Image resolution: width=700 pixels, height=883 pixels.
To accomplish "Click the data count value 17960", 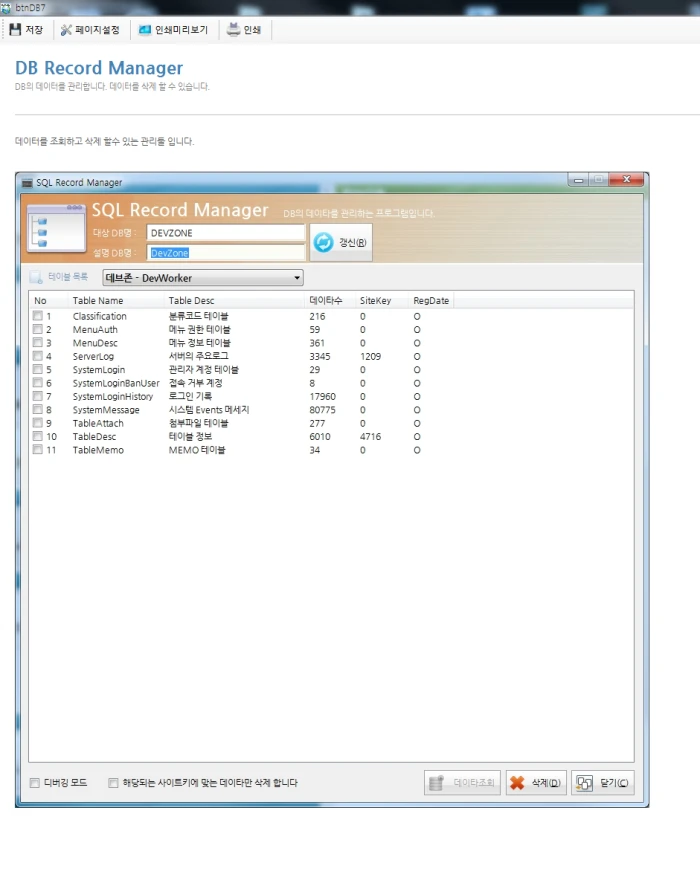I will (x=322, y=396).
